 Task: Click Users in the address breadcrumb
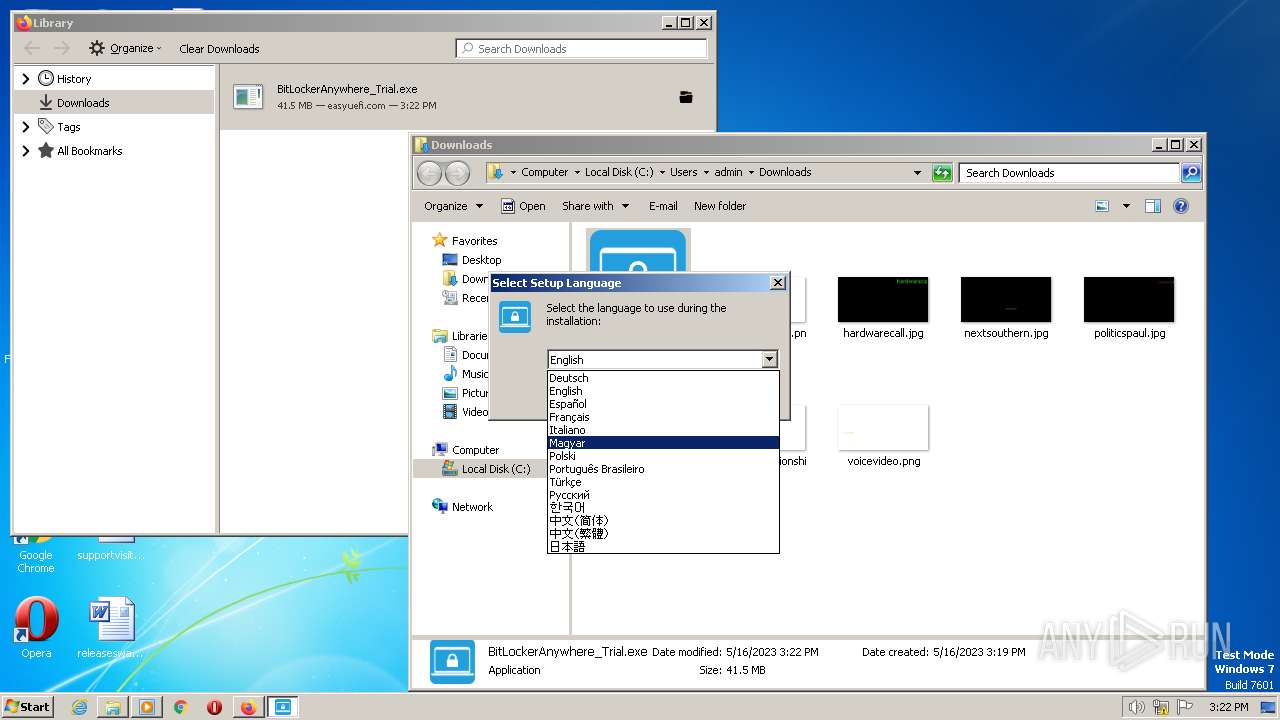684,172
